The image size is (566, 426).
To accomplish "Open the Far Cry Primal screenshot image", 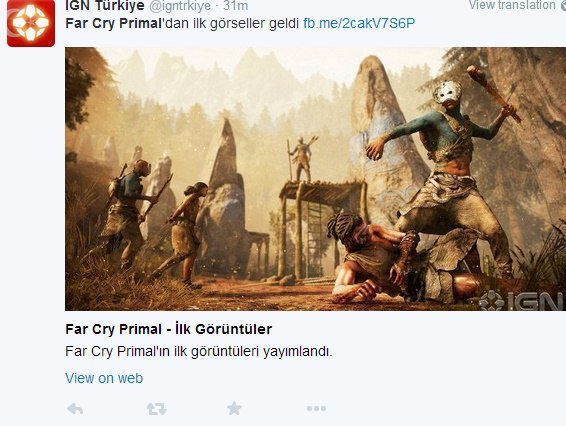I will [315, 179].
